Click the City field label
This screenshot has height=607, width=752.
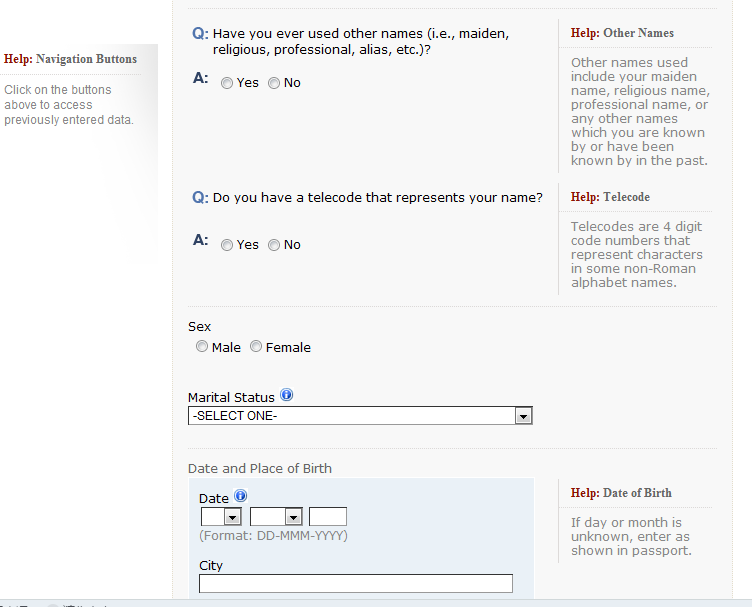pos(211,565)
